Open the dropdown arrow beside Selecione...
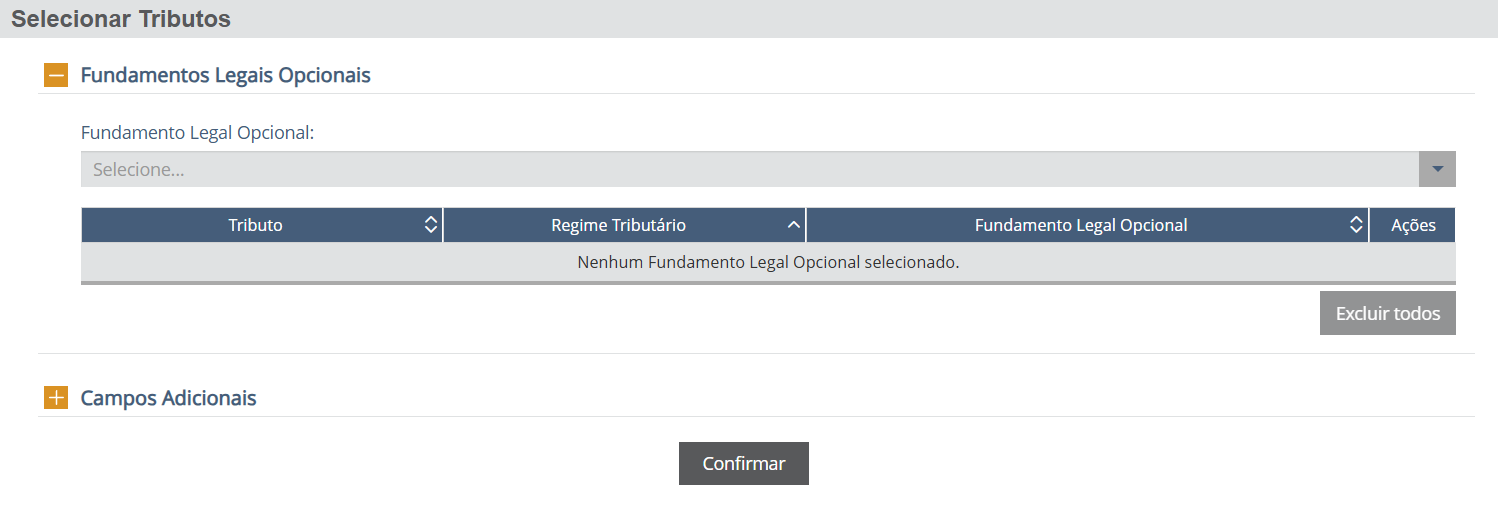The height and width of the screenshot is (505, 1498). (x=1437, y=169)
